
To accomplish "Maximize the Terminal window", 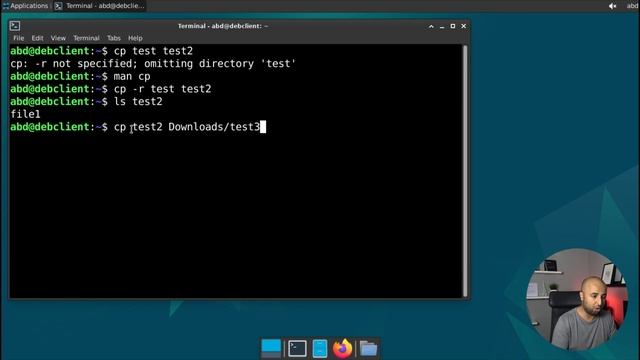I will (x=453, y=26).
